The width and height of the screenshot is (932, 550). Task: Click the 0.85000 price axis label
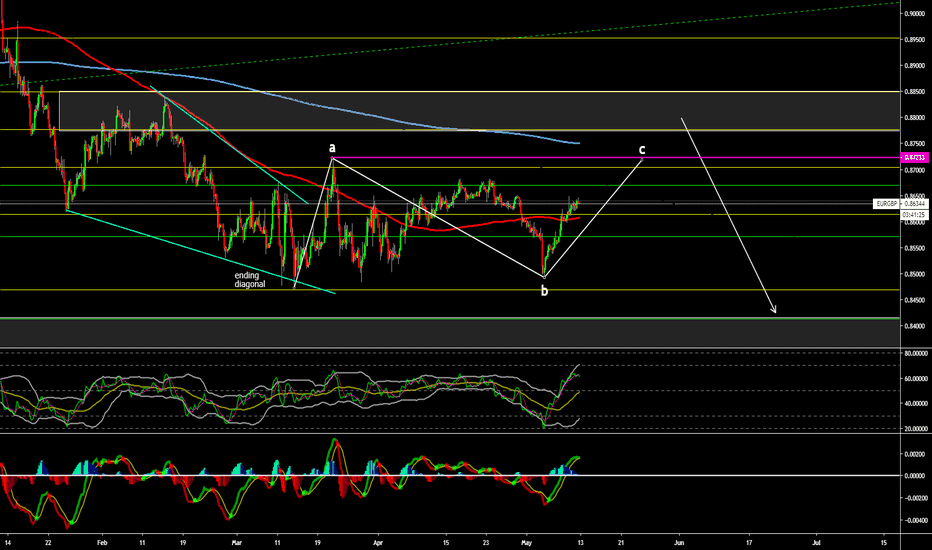(x=915, y=274)
